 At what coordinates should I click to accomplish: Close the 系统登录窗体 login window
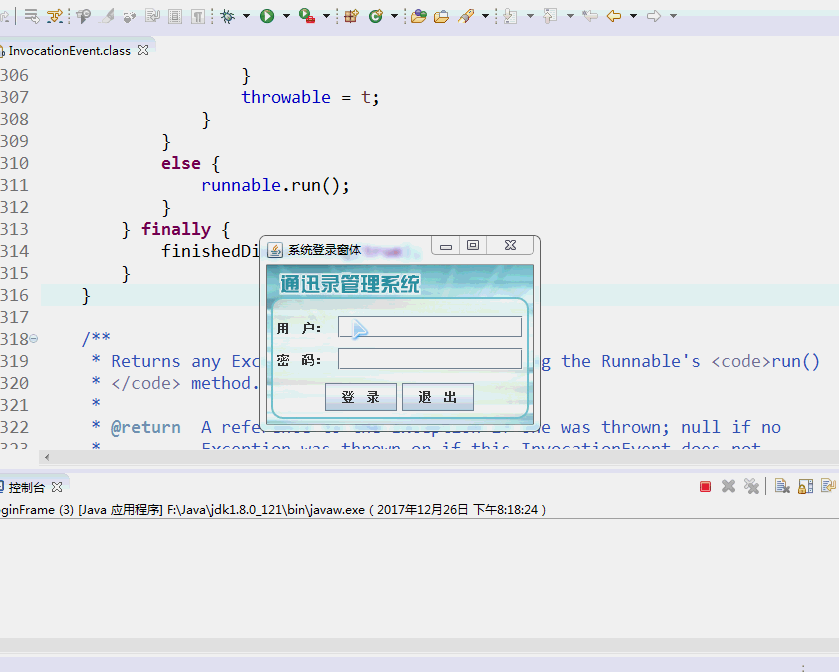click(x=510, y=246)
